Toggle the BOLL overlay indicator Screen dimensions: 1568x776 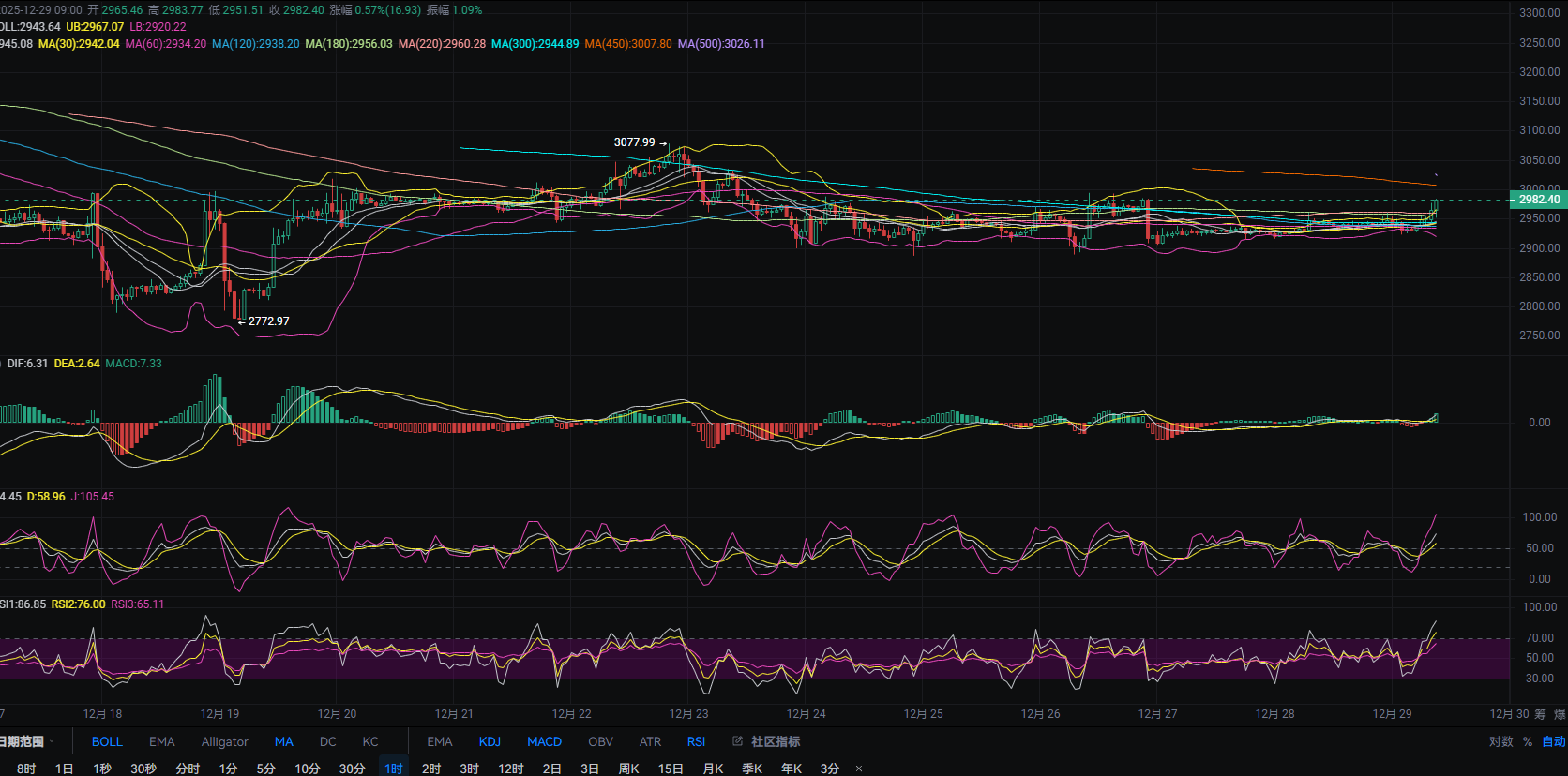click(107, 741)
